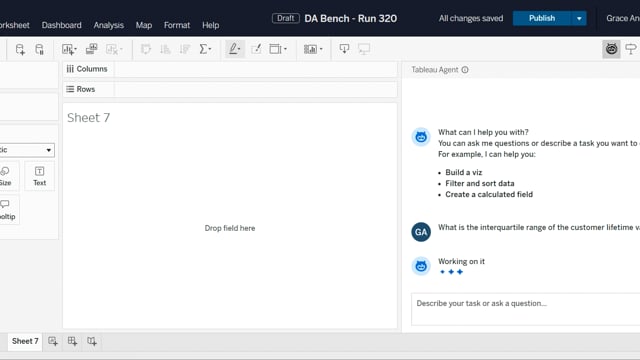Open the Dashboard menu
Image resolution: width=640 pixels, height=360 pixels.
(62, 25)
